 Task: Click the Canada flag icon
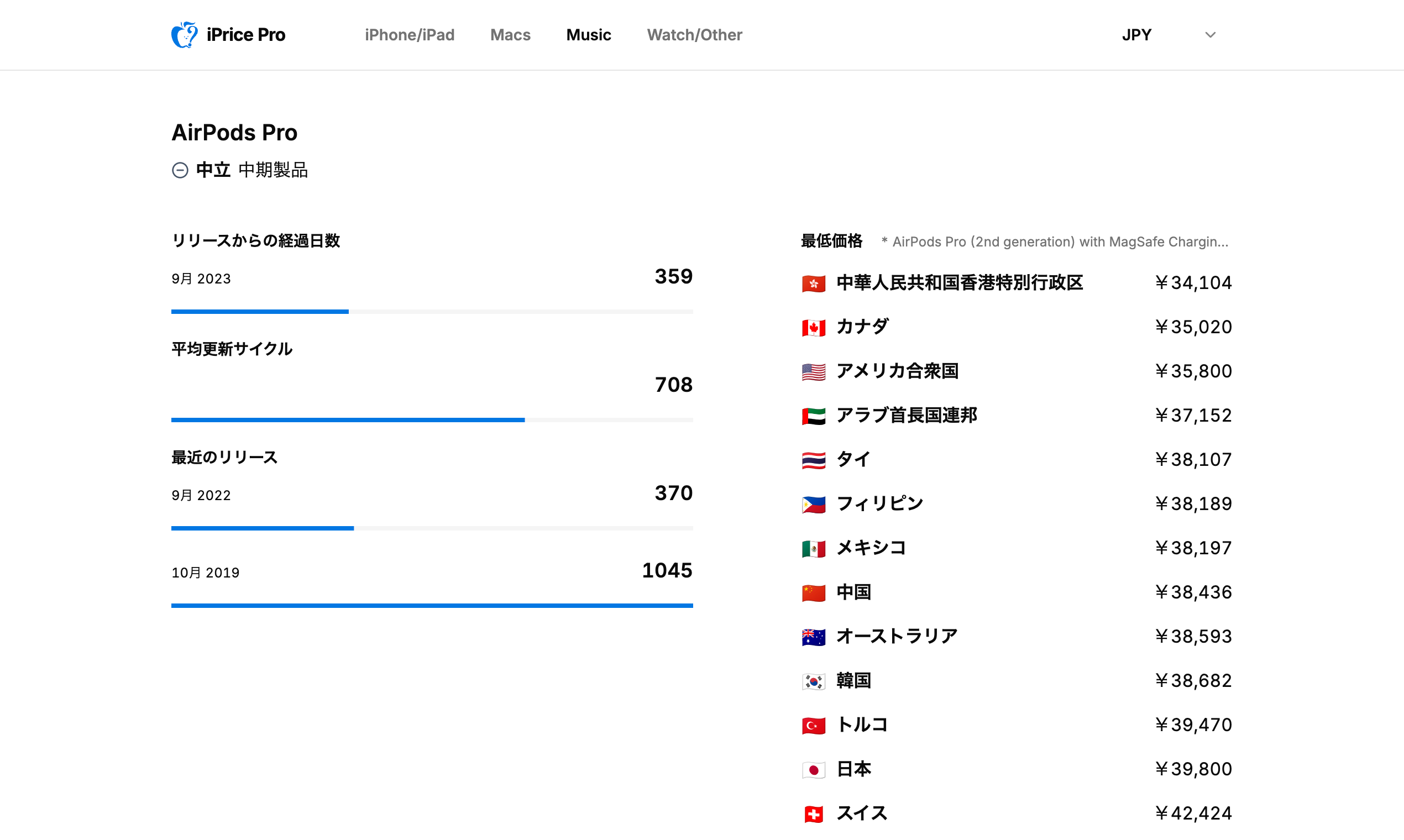pyautogui.click(x=813, y=327)
